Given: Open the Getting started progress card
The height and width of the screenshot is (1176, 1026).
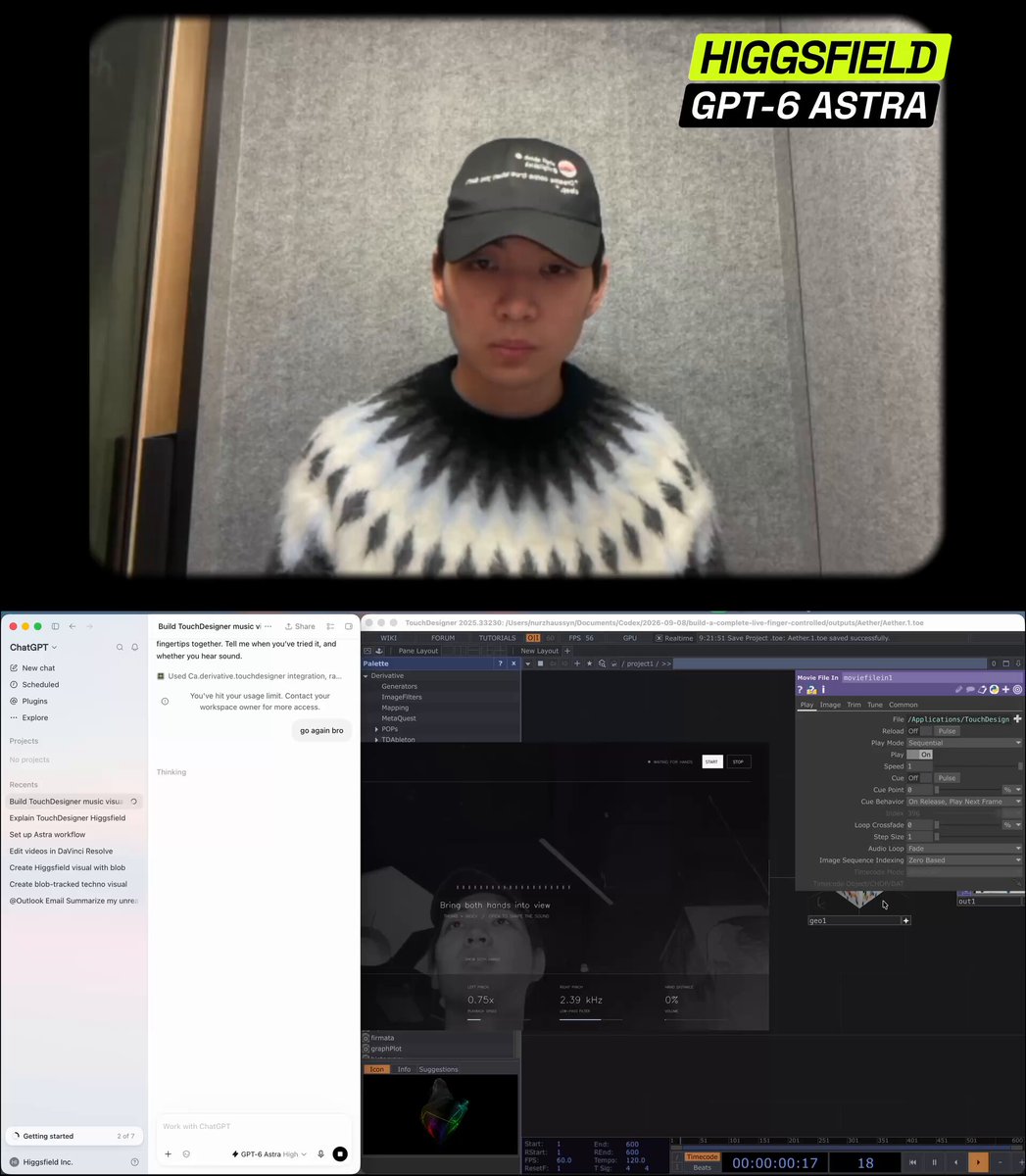Looking at the screenshot, I should pyautogui.click(x=73, y=1136).
